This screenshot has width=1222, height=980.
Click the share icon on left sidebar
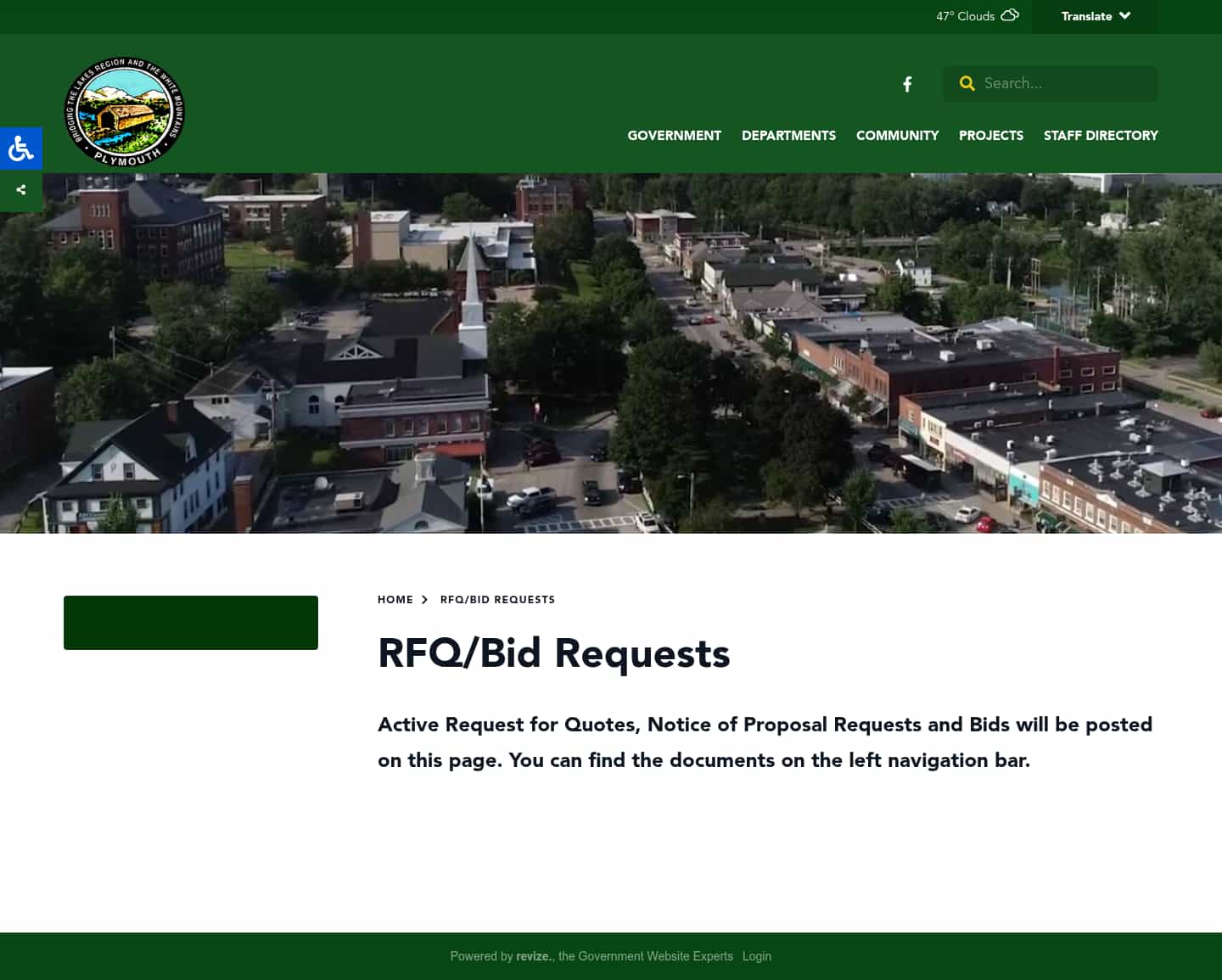coord(20,189)
